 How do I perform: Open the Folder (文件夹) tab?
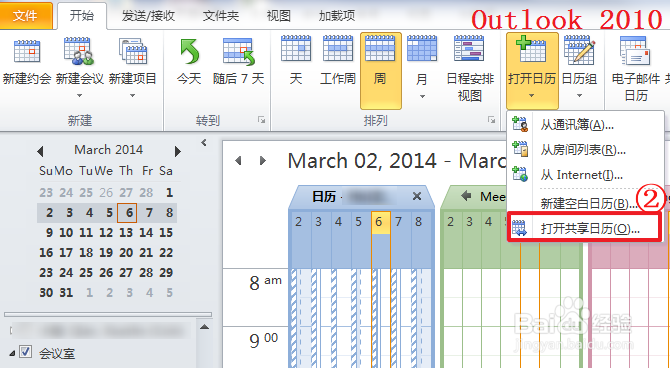[221, 16]
